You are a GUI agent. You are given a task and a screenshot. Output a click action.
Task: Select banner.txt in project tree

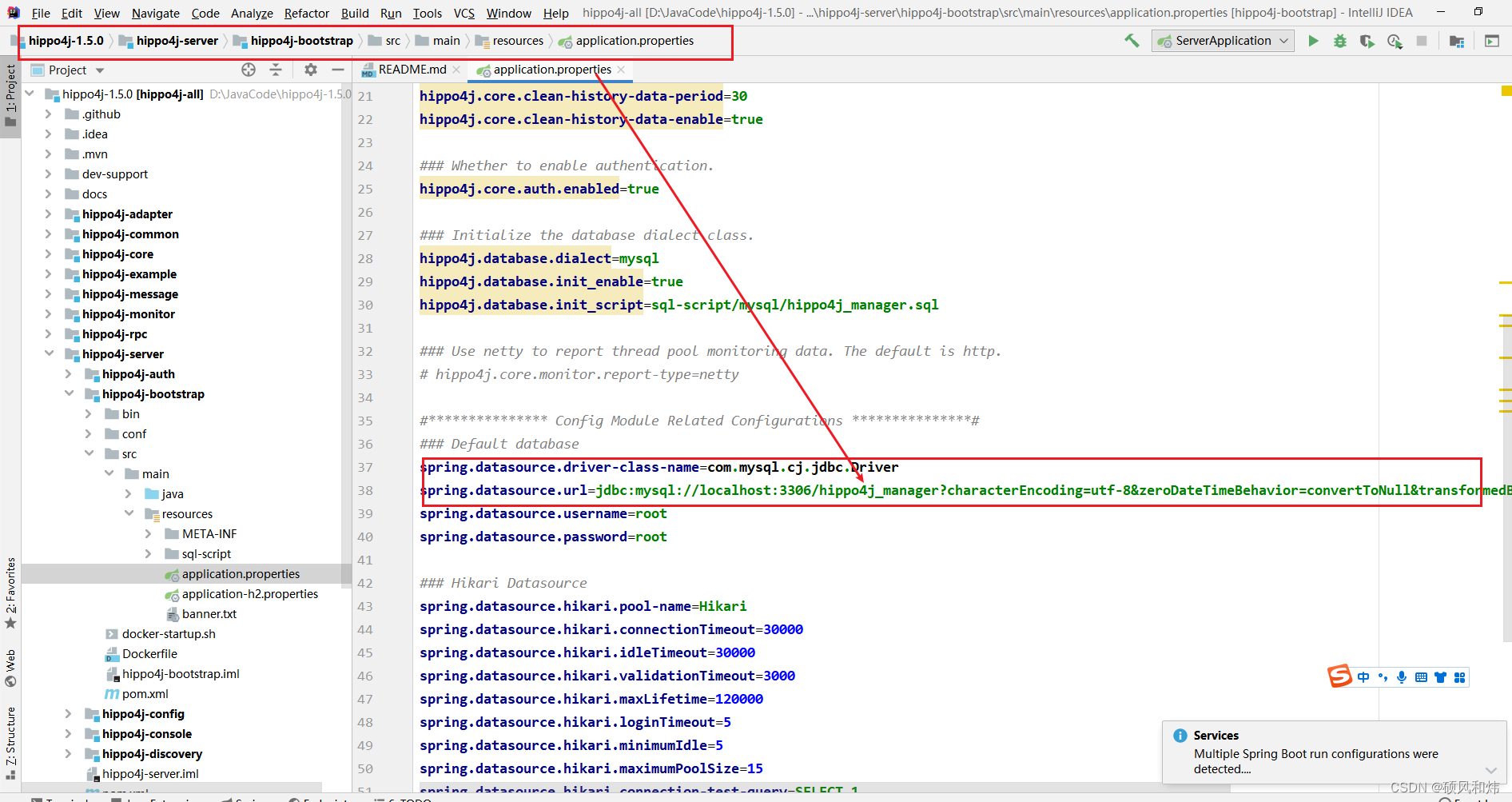coord(209,613)
